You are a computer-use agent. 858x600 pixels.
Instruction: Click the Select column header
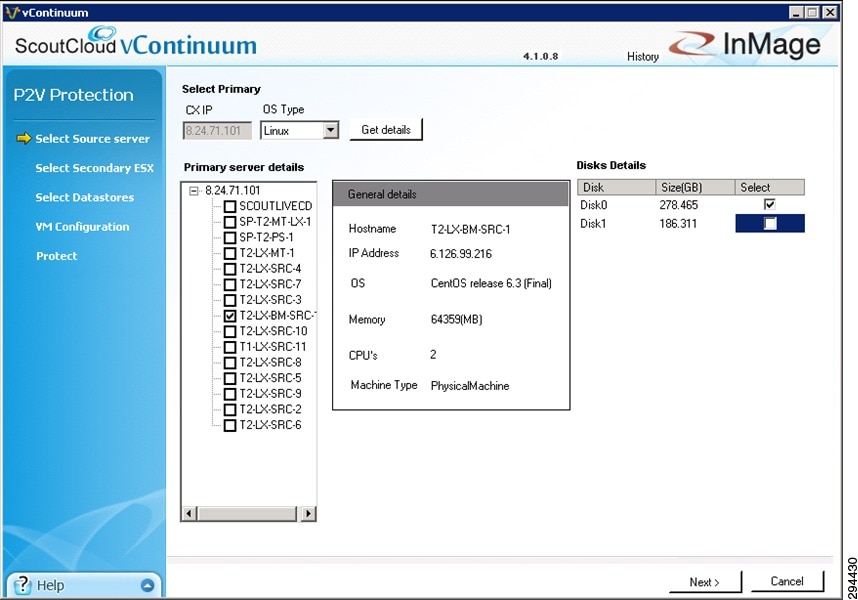click(769, 187)
